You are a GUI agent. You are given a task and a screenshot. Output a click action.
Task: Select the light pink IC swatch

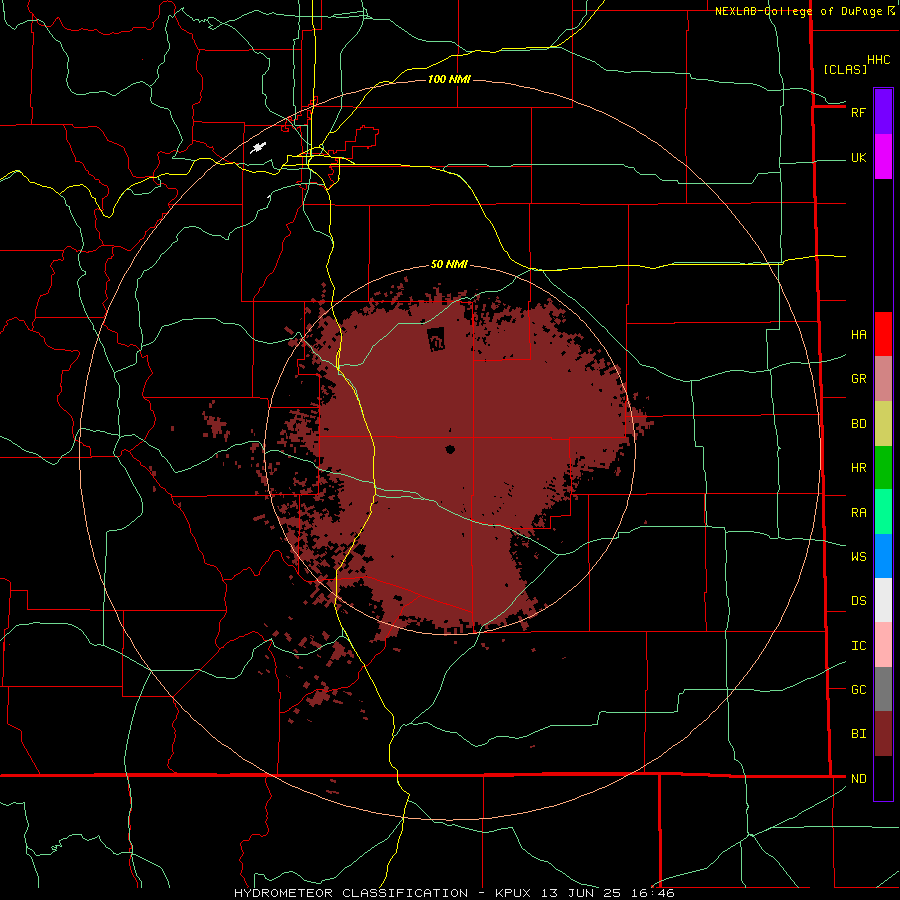click(883, 645)
